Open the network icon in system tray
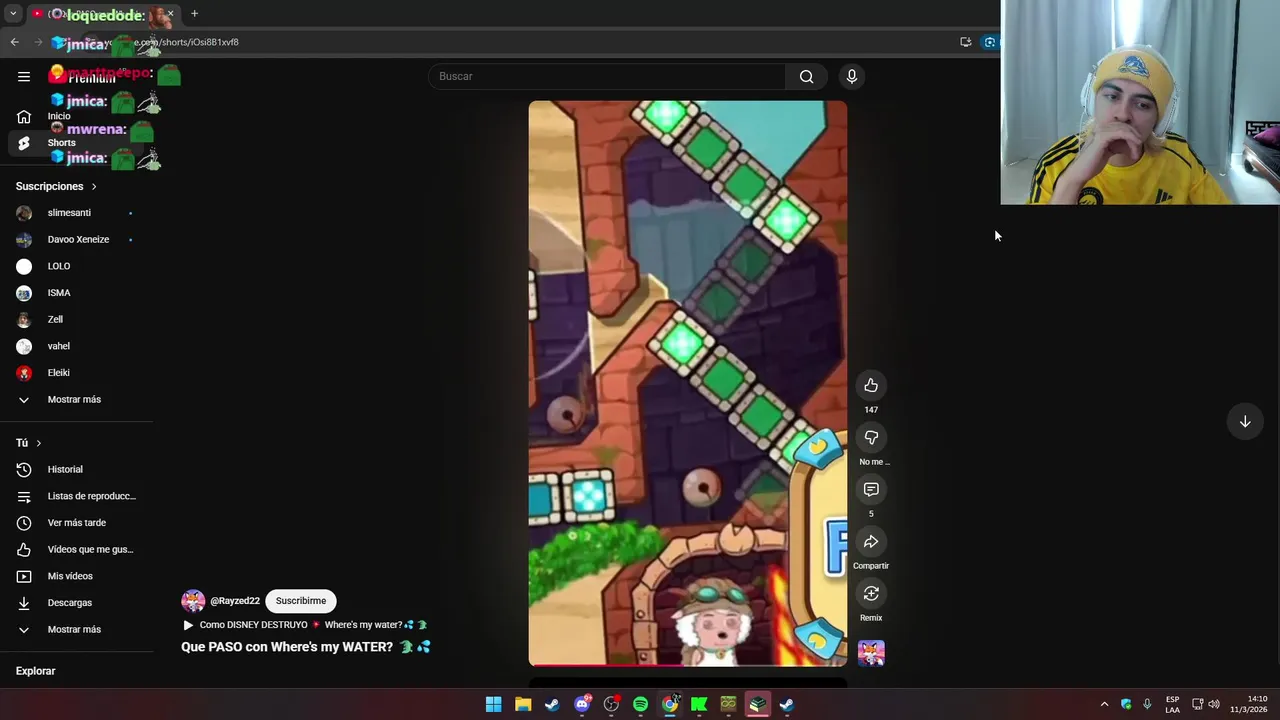 coord(1197,704)
